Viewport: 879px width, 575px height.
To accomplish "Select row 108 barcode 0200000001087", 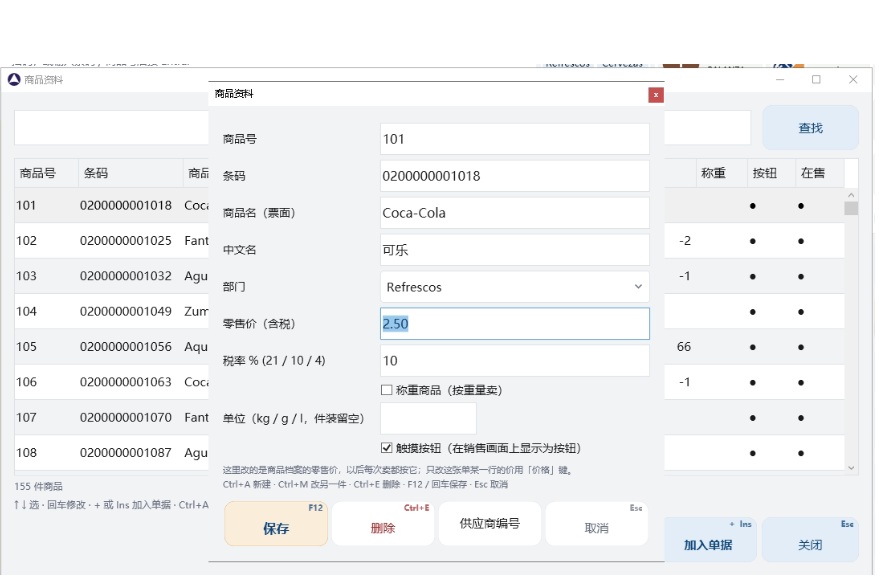I will point(126,453).
